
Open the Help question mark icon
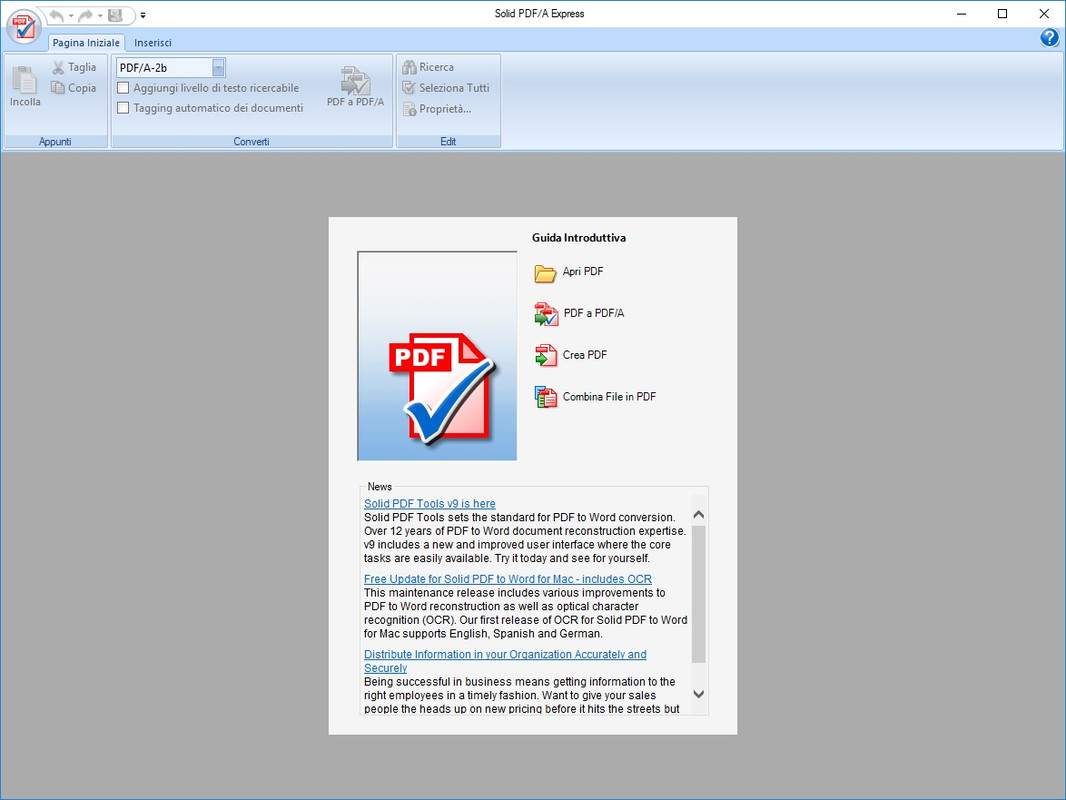click(x=1050, y=38)
